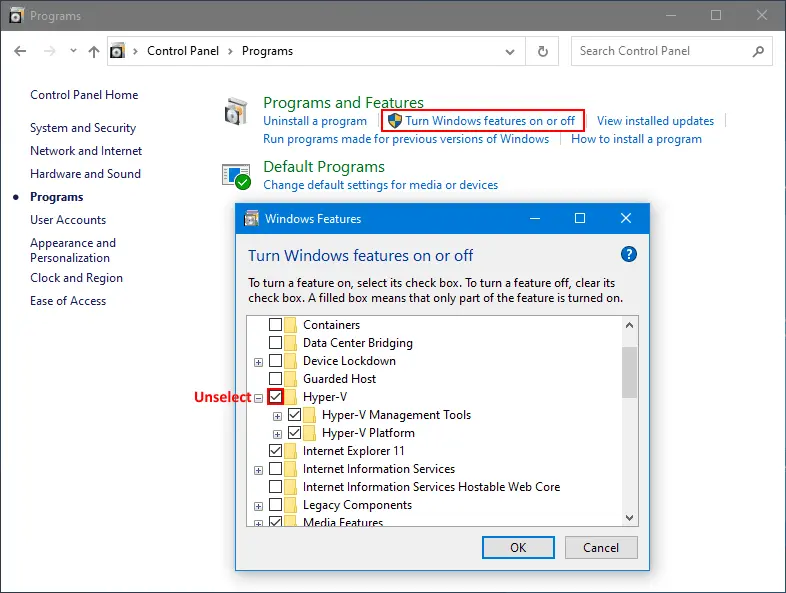The width and height of the screenshot is (786, 593).
Task: Click How to install a program
Action: (x=636, y=139)
